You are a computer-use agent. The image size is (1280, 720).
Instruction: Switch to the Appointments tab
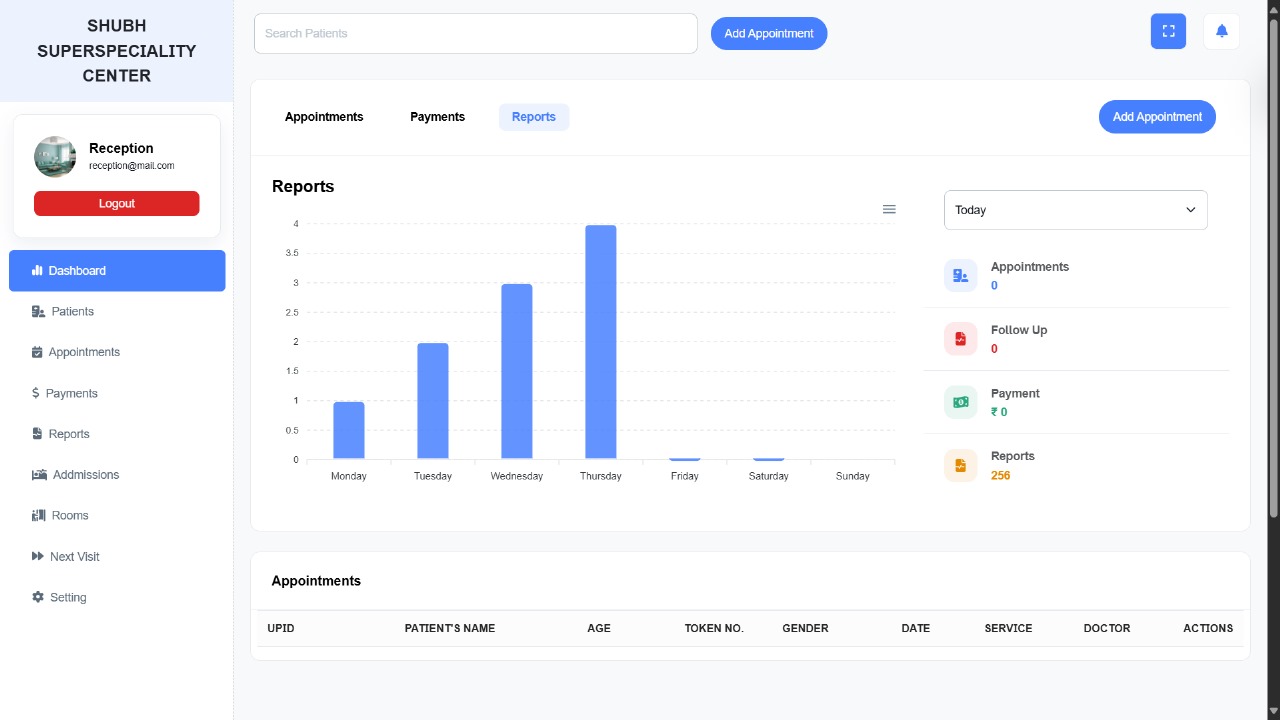[x=324, y=117]
